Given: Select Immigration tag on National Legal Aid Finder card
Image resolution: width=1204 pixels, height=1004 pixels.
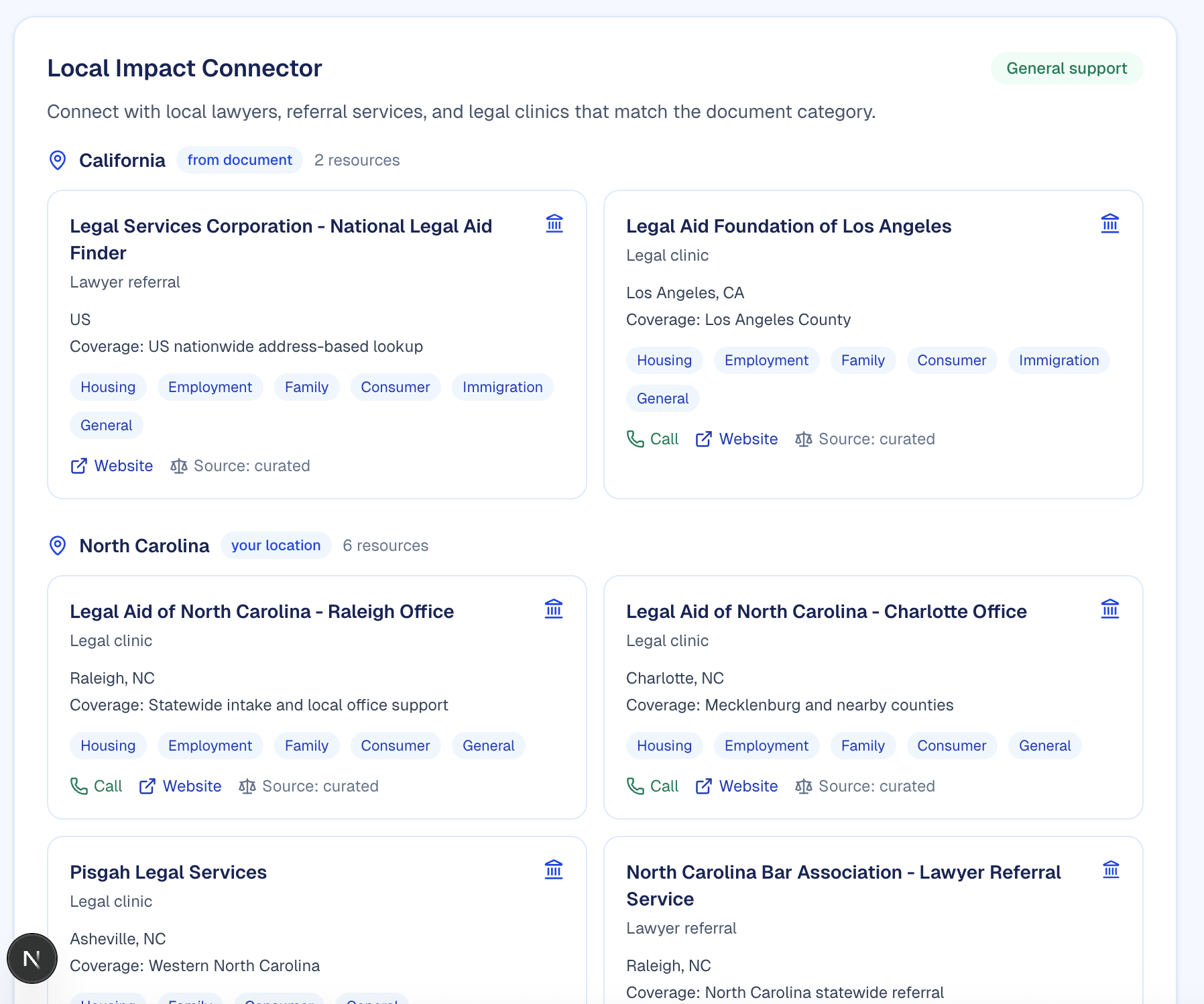Looking at the screenshot, I should click(x=503, y=387).
